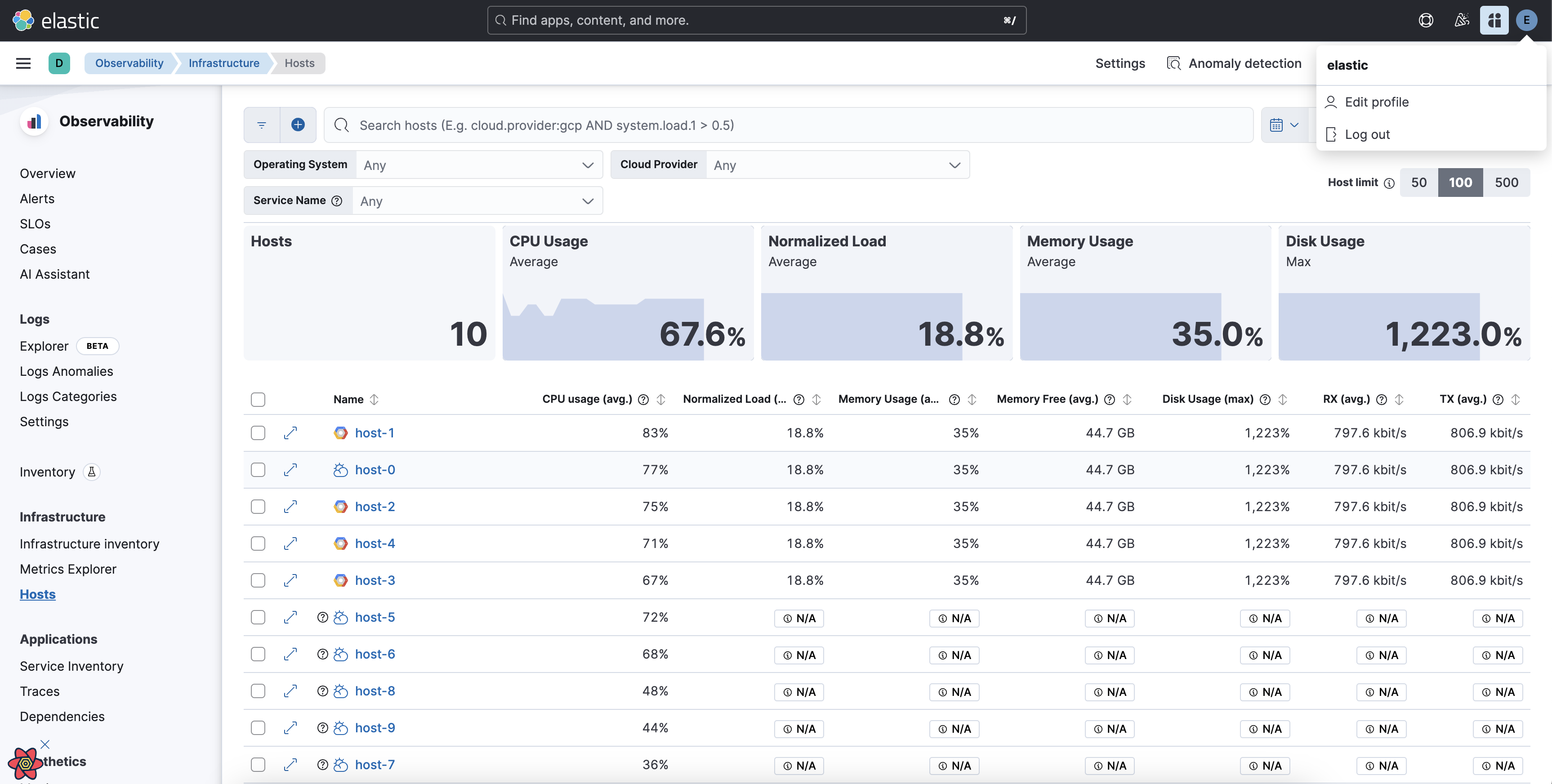Check the host-3 row checkbox
The image size is (1552, 784).
pyautogui.click(x=258, y=580)
